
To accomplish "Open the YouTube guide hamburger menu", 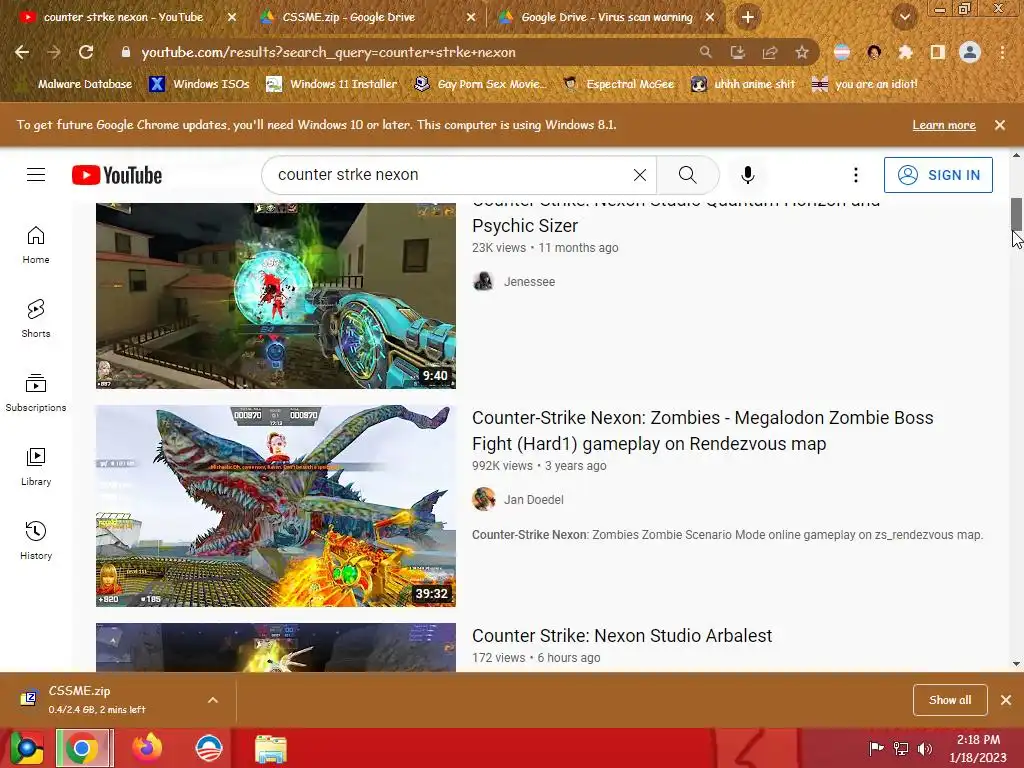I will 36,175.
